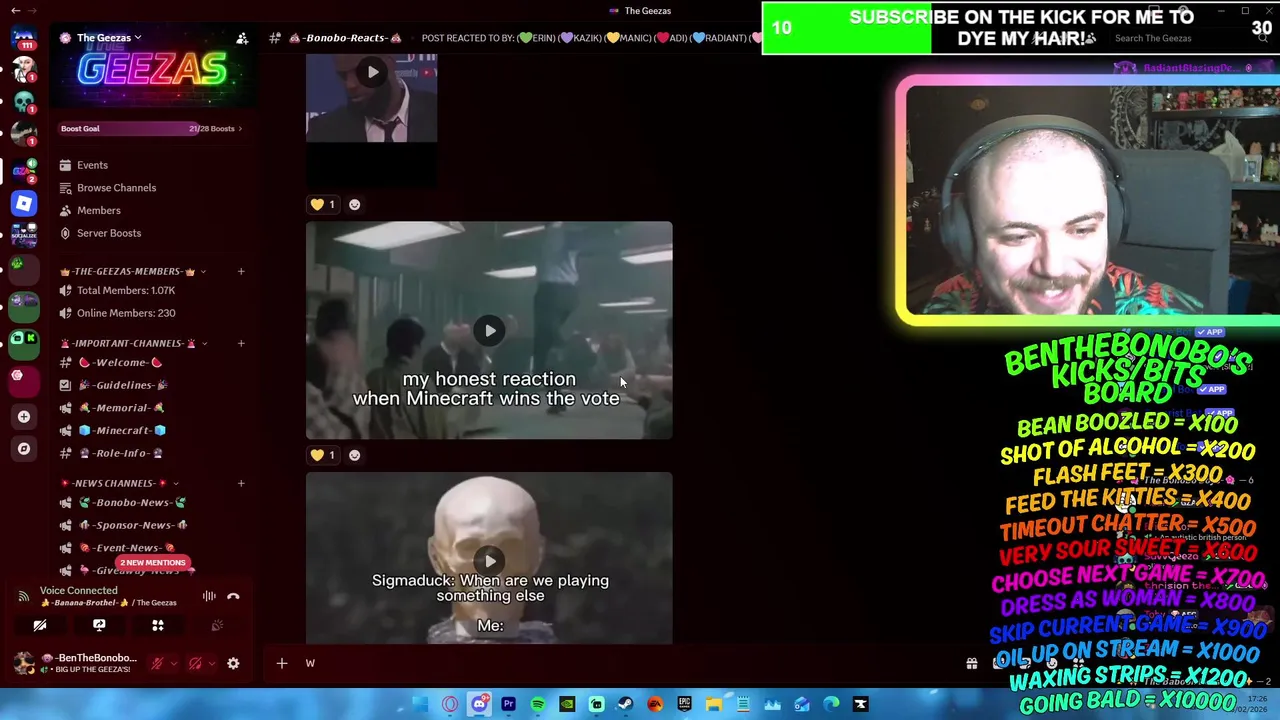Open the discover compass icon in sidebar
The image size is (1280, 720).
tap(24, 448)
